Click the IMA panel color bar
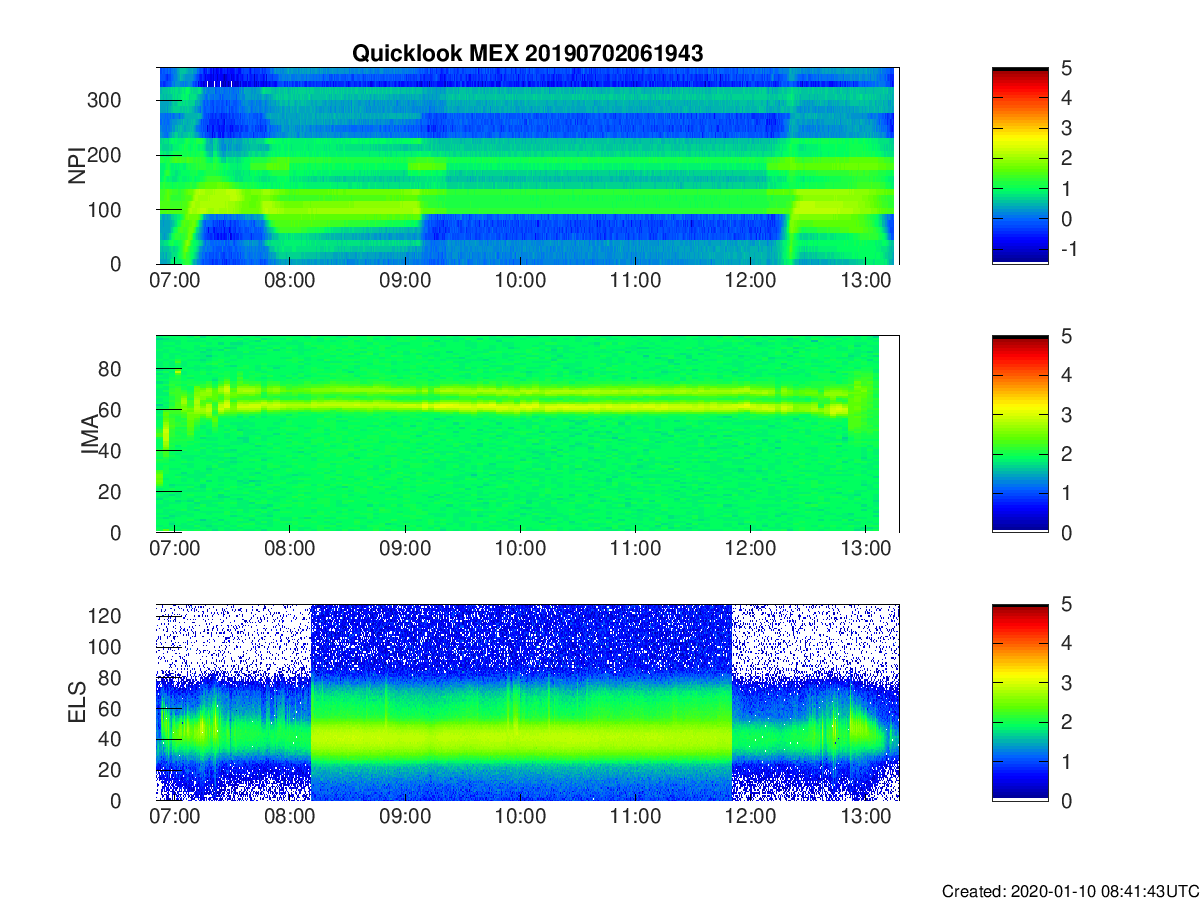 (1020, 434)
